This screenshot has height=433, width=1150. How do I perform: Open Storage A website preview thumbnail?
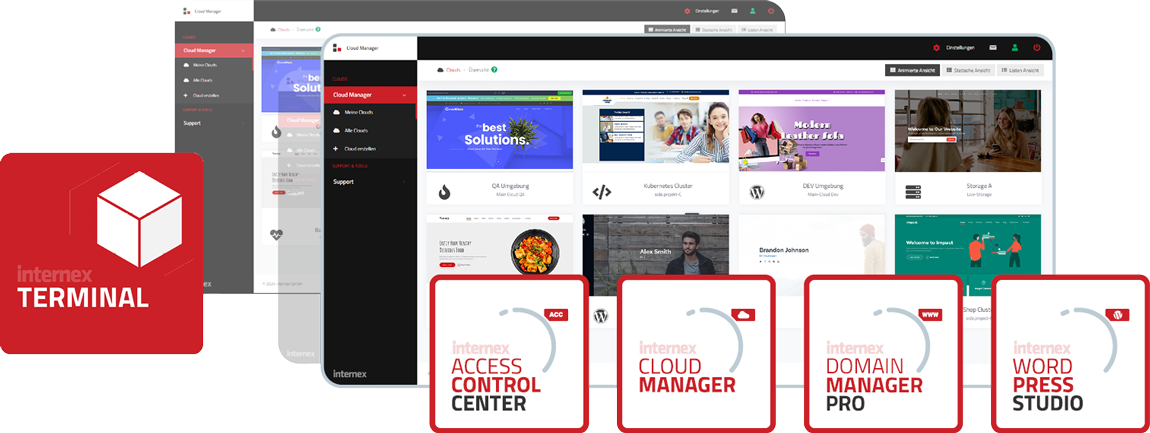[968, 133]
